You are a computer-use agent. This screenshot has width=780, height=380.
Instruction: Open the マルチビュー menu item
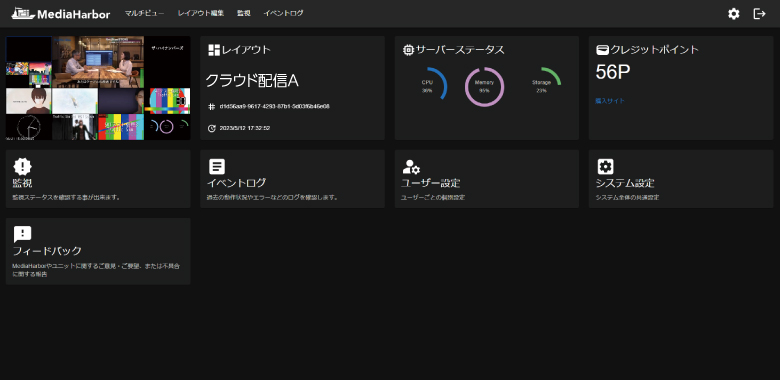[144, 13]
